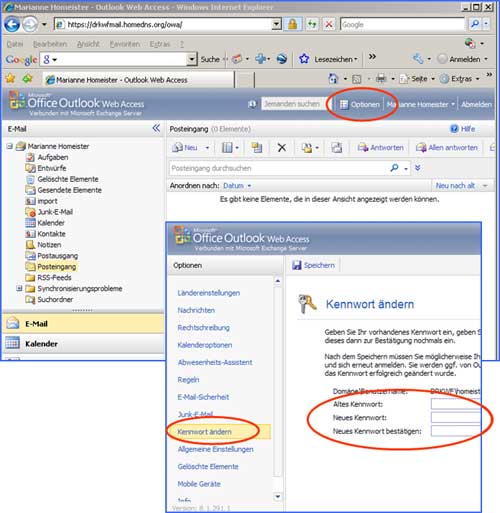Click the check messages icon left of Antworten
Screen dimensions: 500x513
tap(337, 148)
